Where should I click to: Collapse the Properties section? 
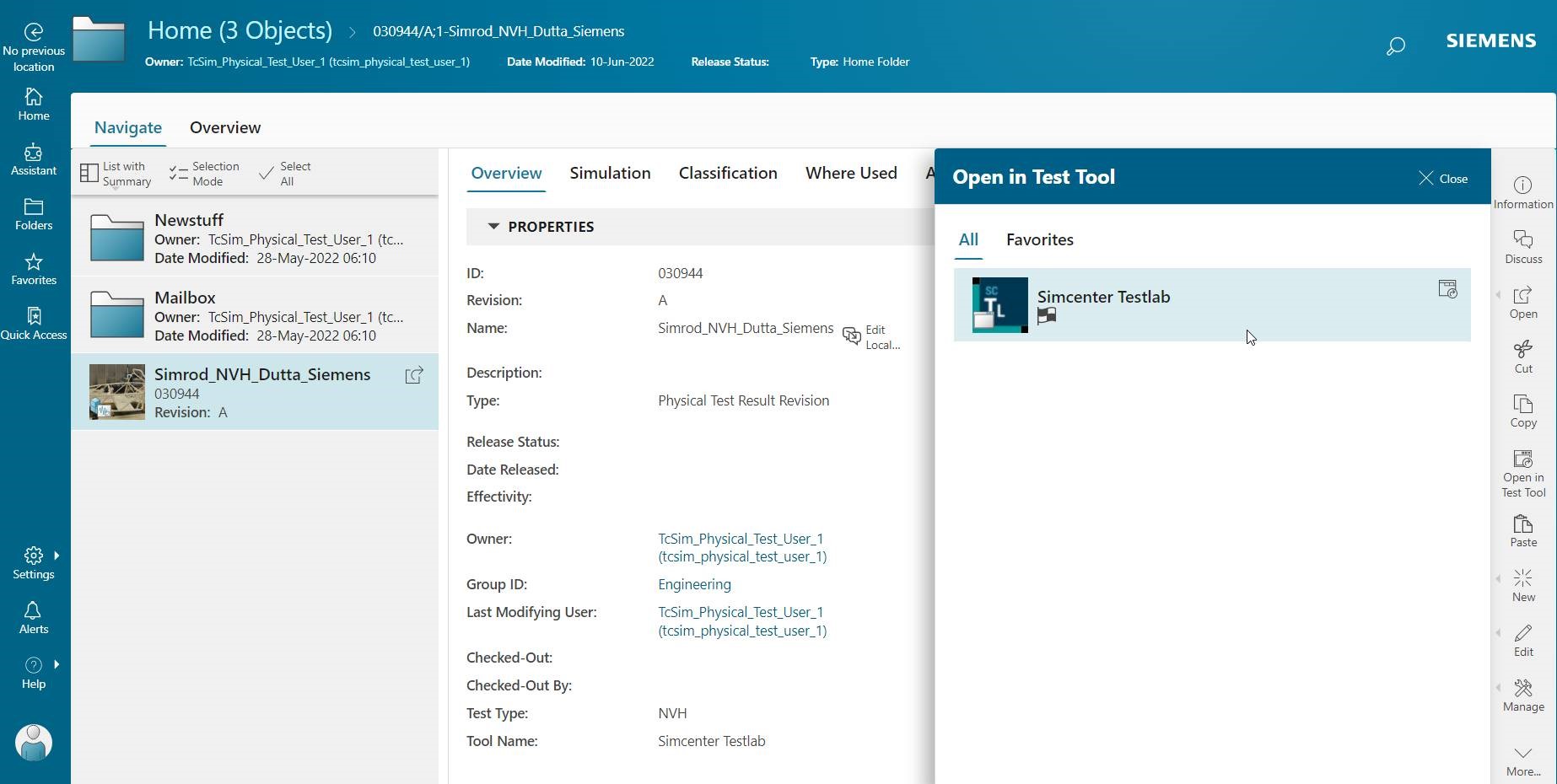pyautogui.click(x=493, y=226)
